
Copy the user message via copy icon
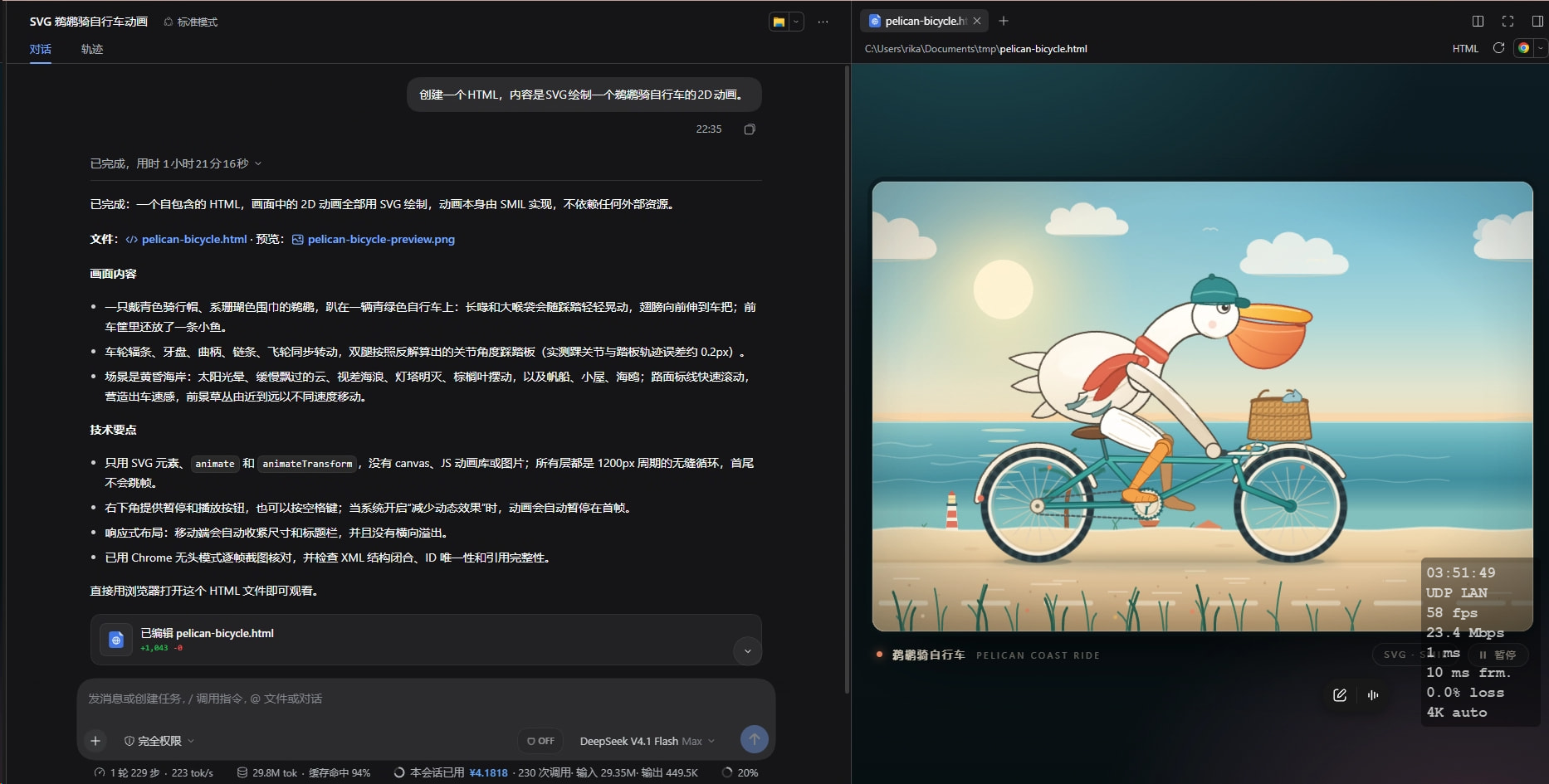point(750,129)
